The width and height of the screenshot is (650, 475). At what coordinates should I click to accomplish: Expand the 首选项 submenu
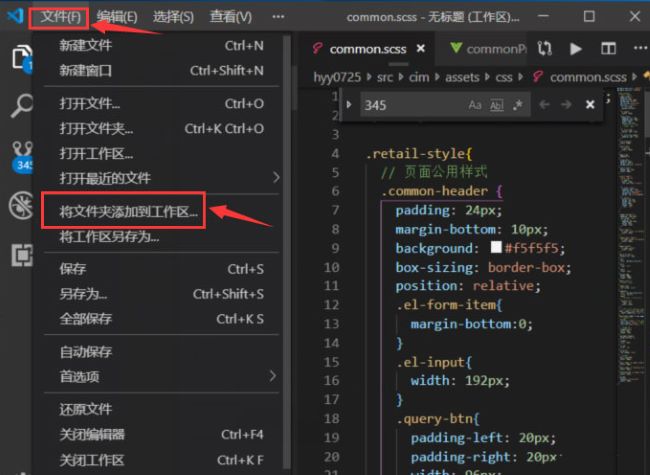coord(272,376)
